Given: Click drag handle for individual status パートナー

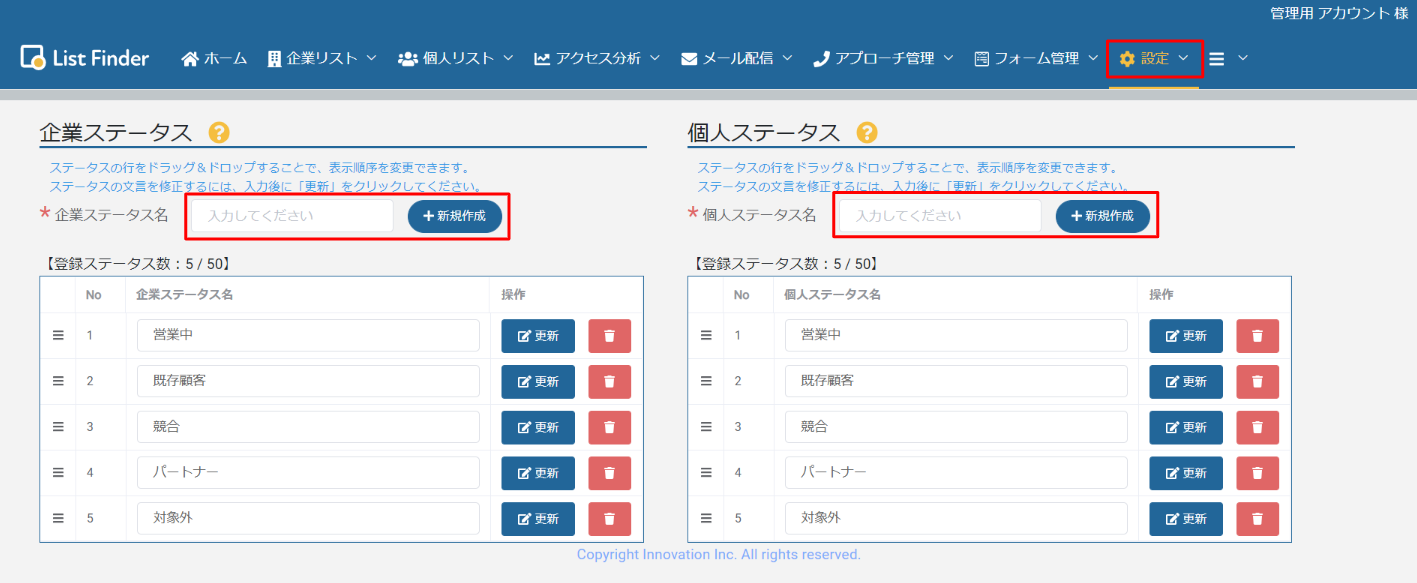Looking at the screenshot, I should coord(706,473).
